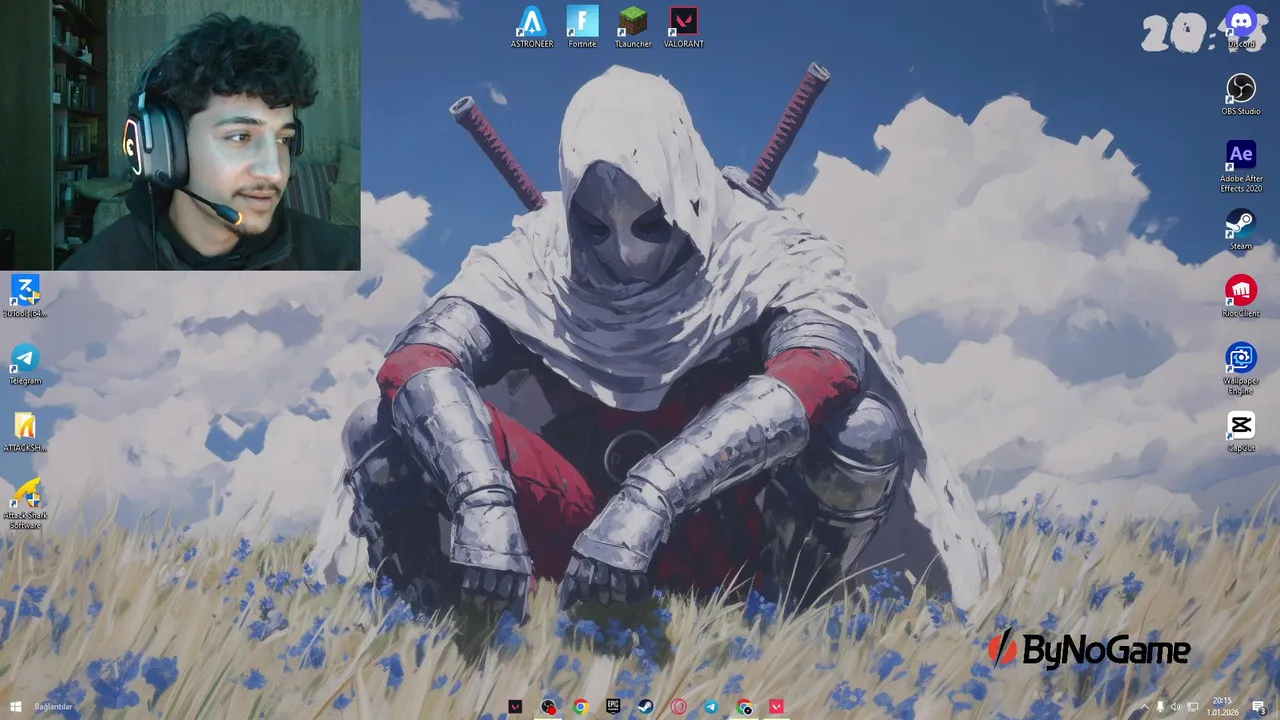
Task: Click the Chrome taskbar icon with profile badge
Action: 744,707
